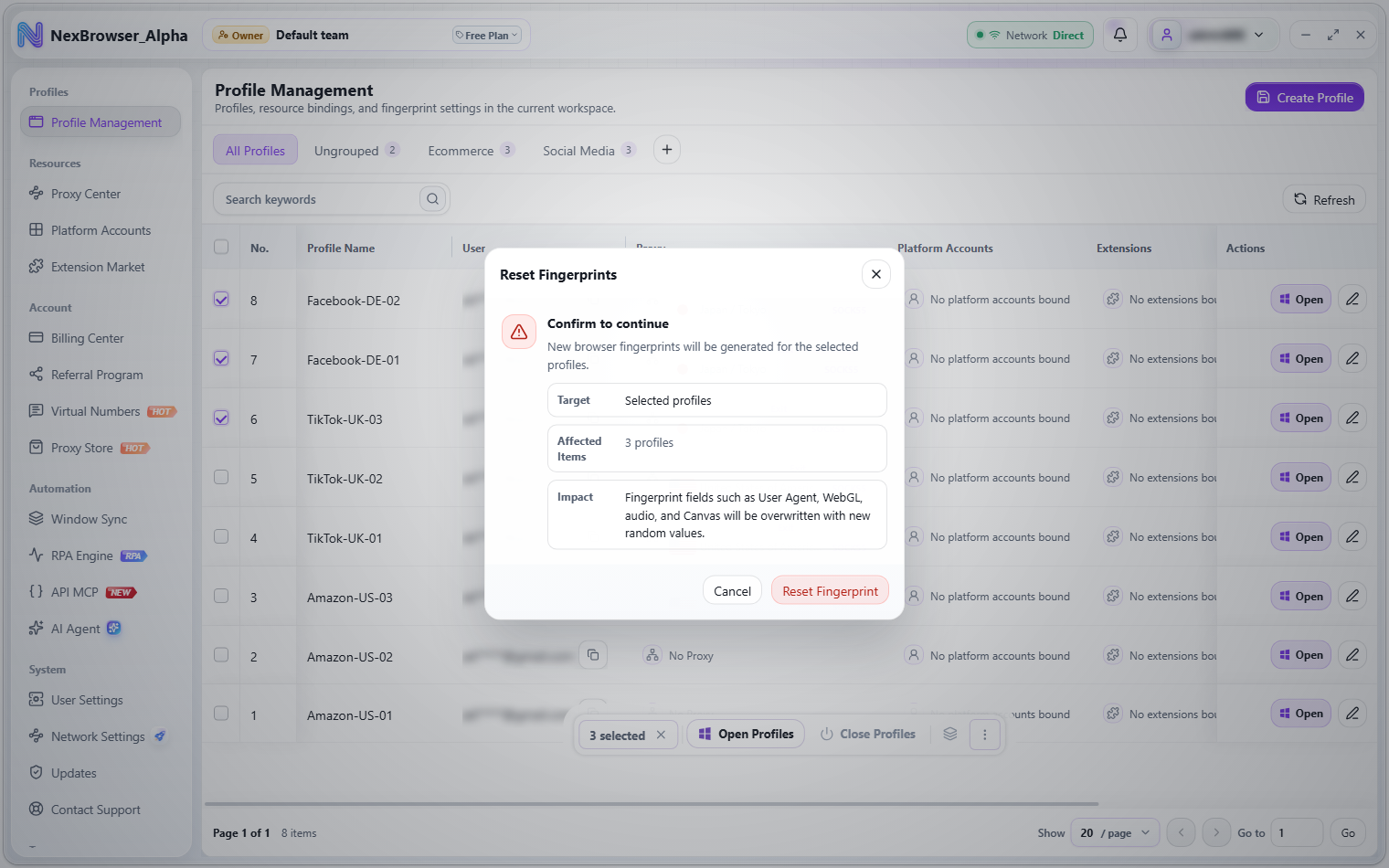Click the layers icon in selection bar
The height and width of the screenshot is (868, 1389).
949,735
